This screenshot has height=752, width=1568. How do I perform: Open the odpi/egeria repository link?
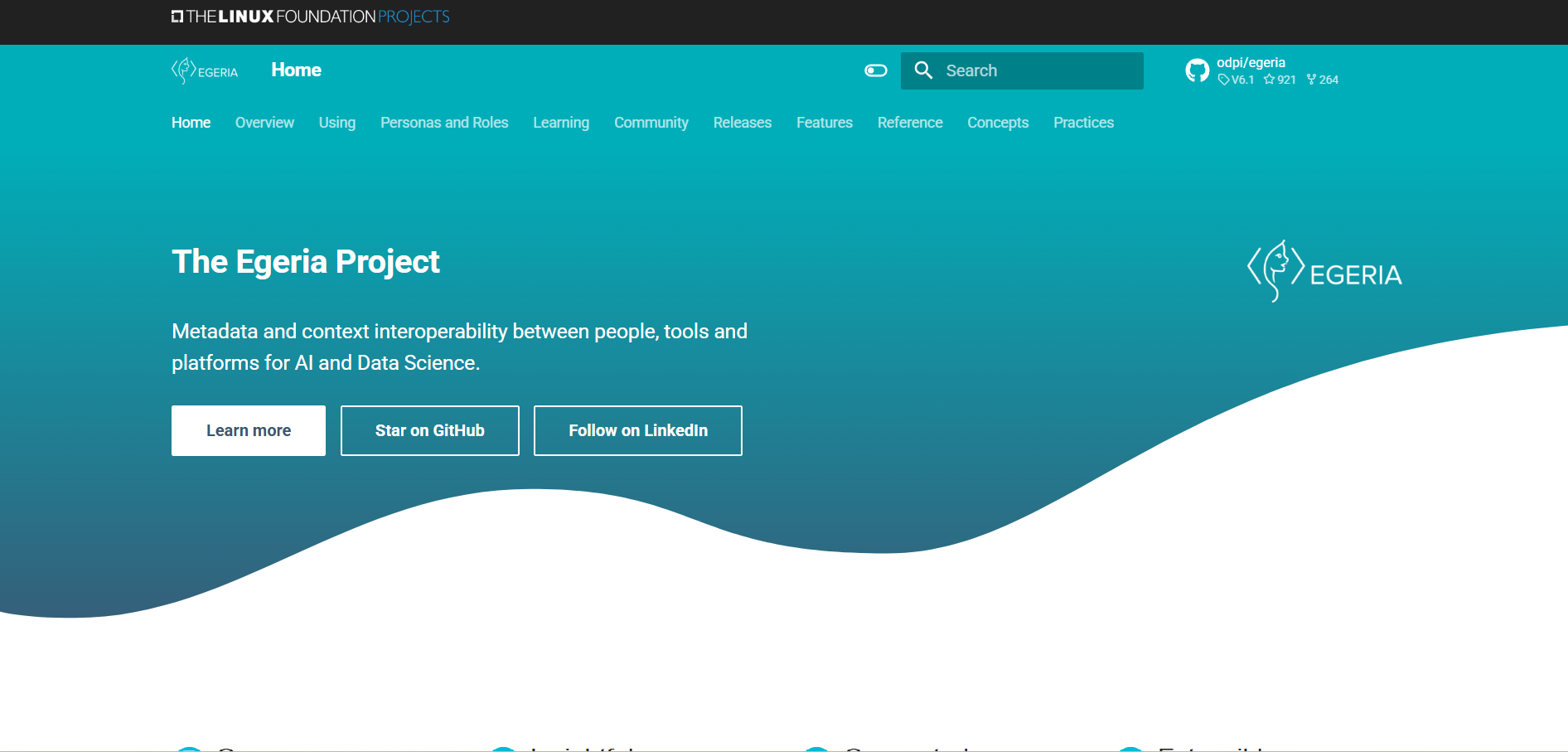(1251, 62)
